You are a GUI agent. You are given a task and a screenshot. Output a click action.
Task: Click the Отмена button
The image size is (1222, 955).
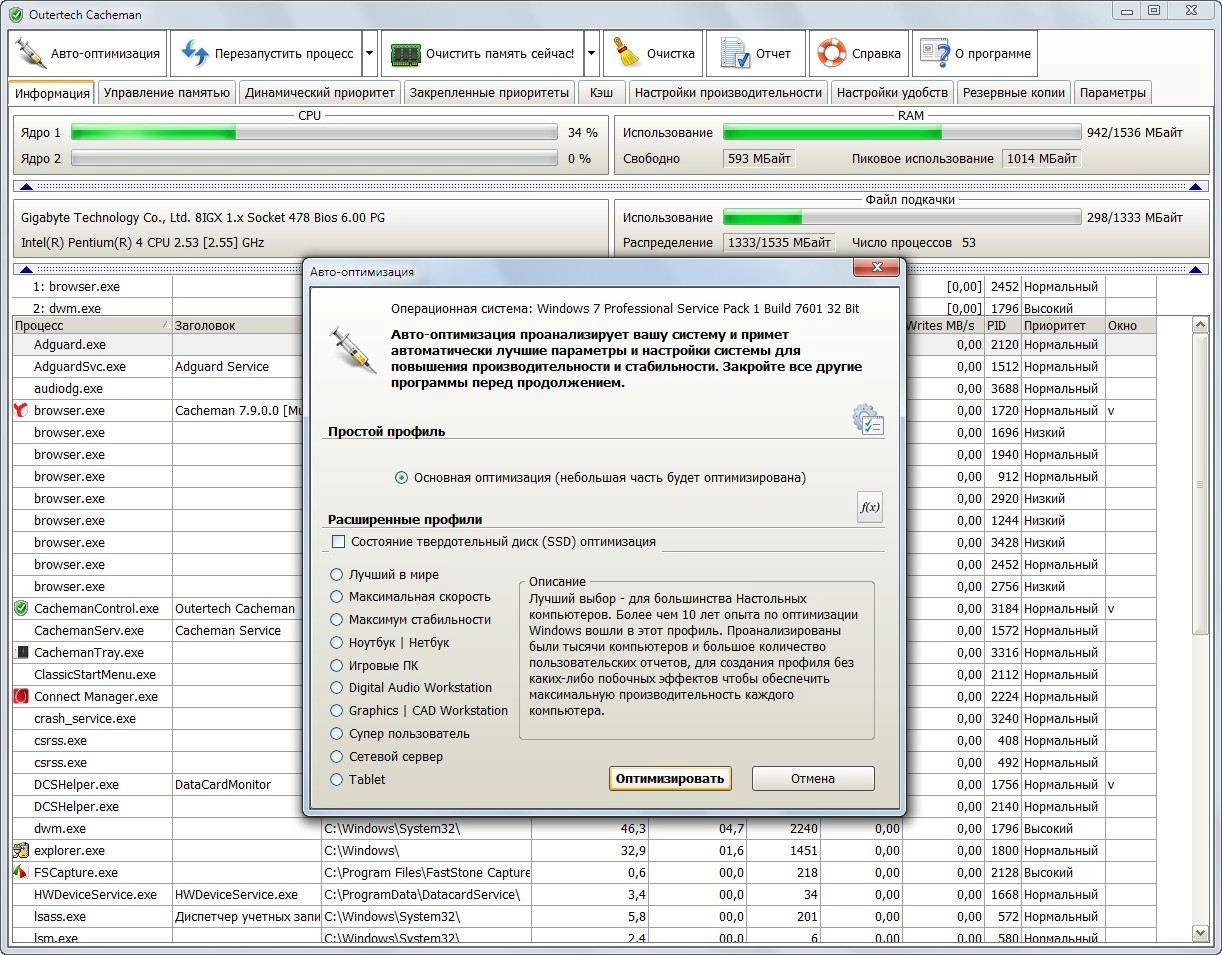(x=813, y=778)
